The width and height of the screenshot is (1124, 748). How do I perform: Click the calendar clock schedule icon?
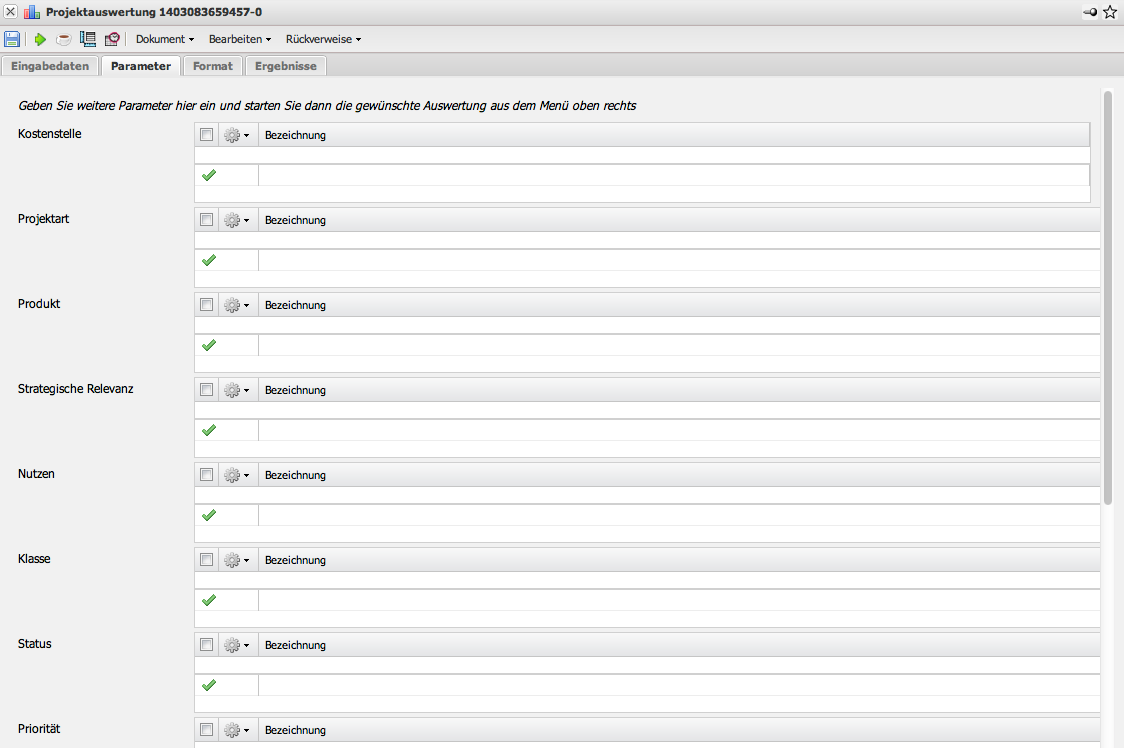pyautogui.click(x=112, y=39)
